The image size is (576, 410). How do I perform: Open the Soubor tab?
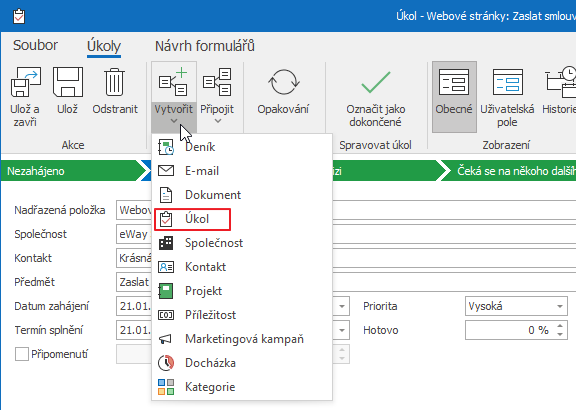coord(35,46)
